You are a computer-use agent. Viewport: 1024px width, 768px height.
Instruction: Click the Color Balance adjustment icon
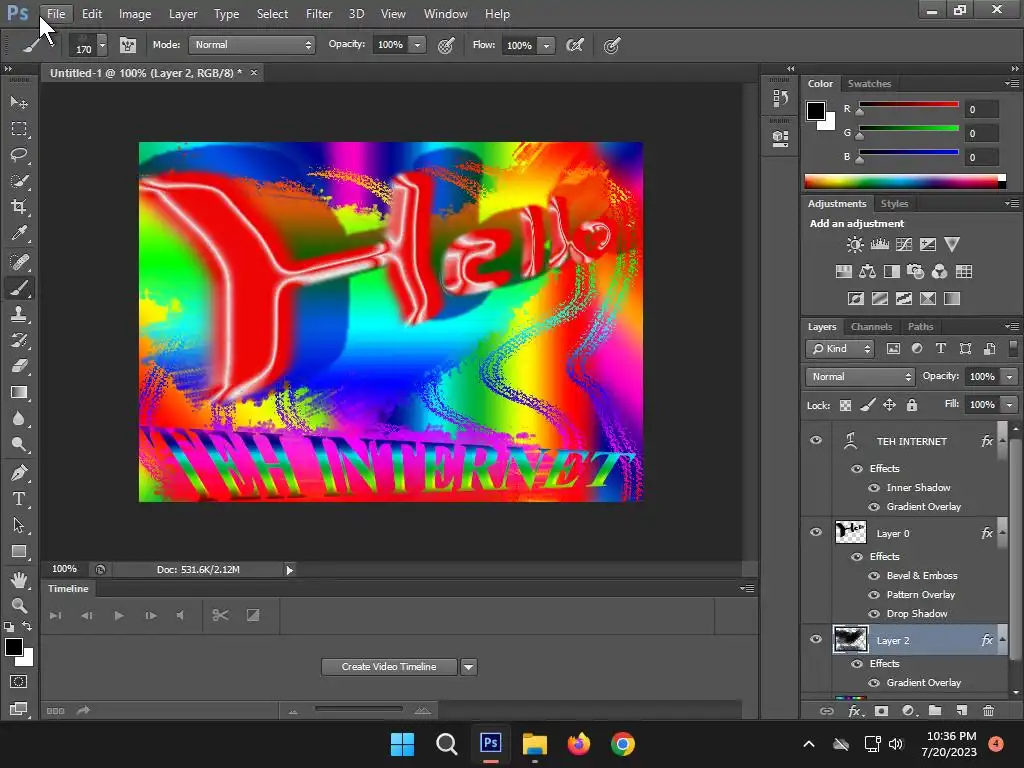(x=868, y=272)
